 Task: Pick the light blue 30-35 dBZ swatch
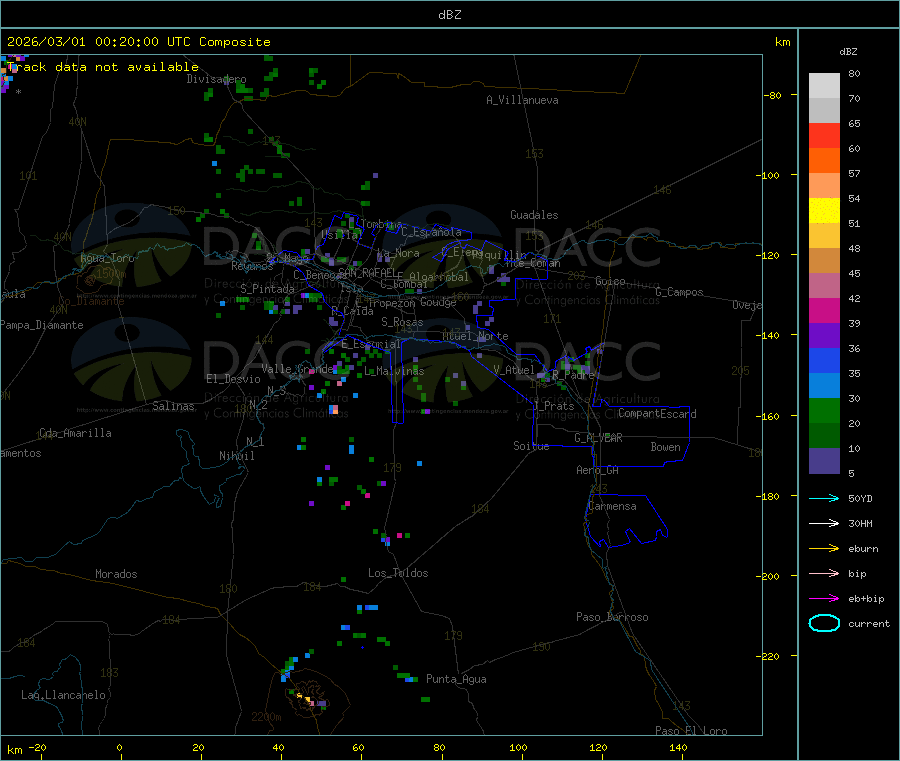pyautogui.click(x=824, y=386)
